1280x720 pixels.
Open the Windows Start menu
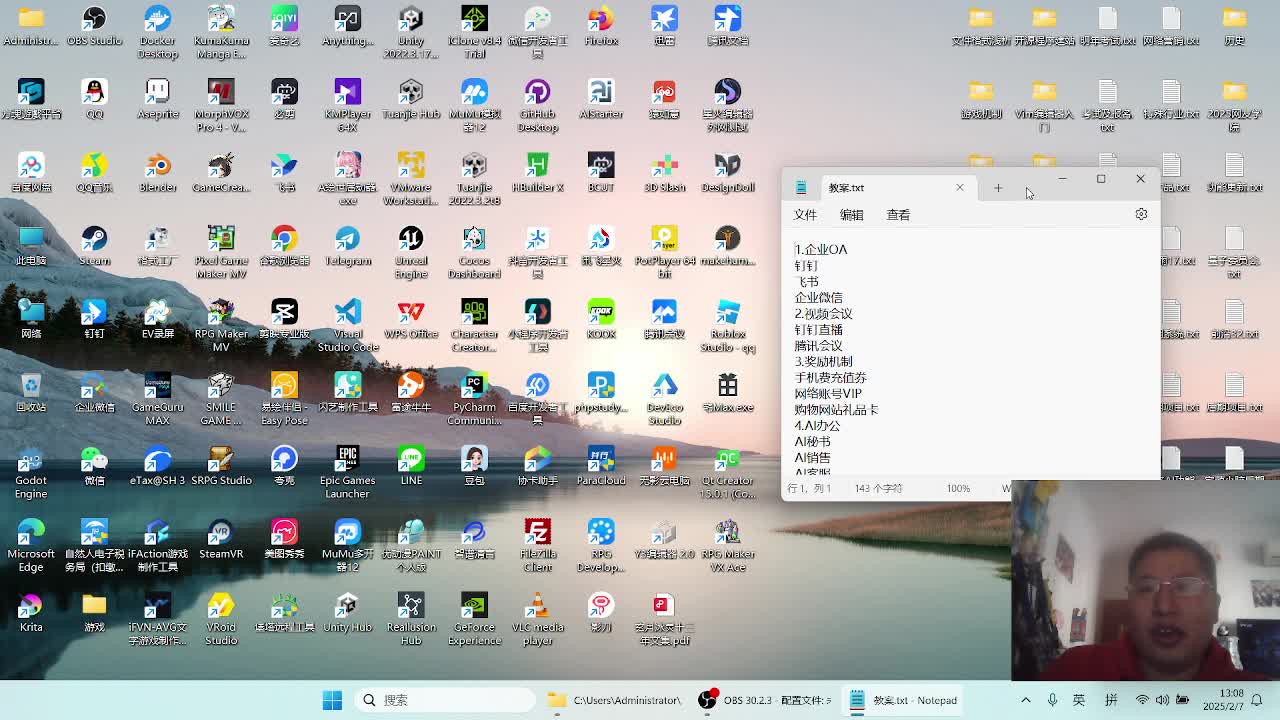pyautogui.click(x=332, y=700)
